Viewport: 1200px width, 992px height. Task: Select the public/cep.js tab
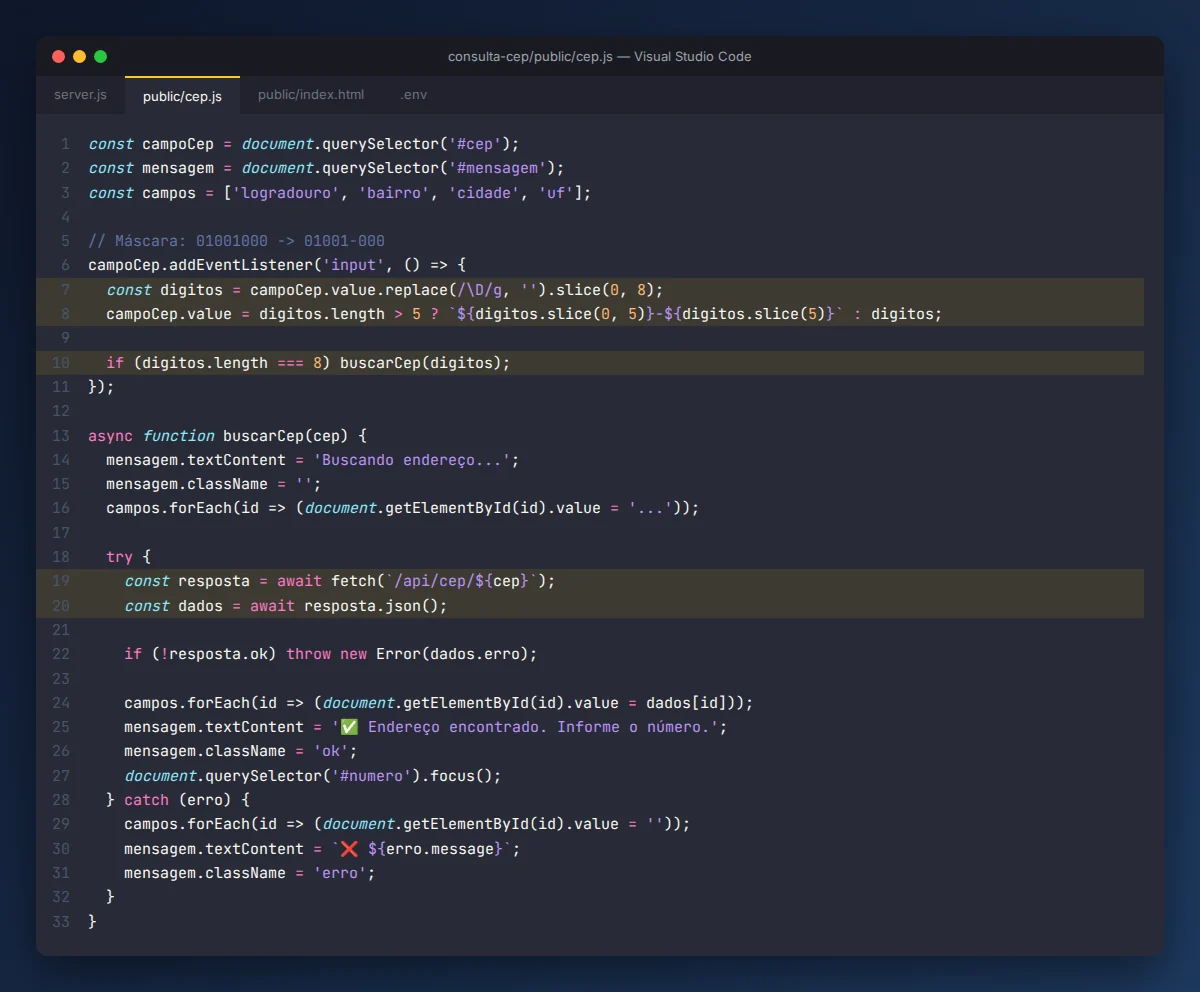pos(182,96)
